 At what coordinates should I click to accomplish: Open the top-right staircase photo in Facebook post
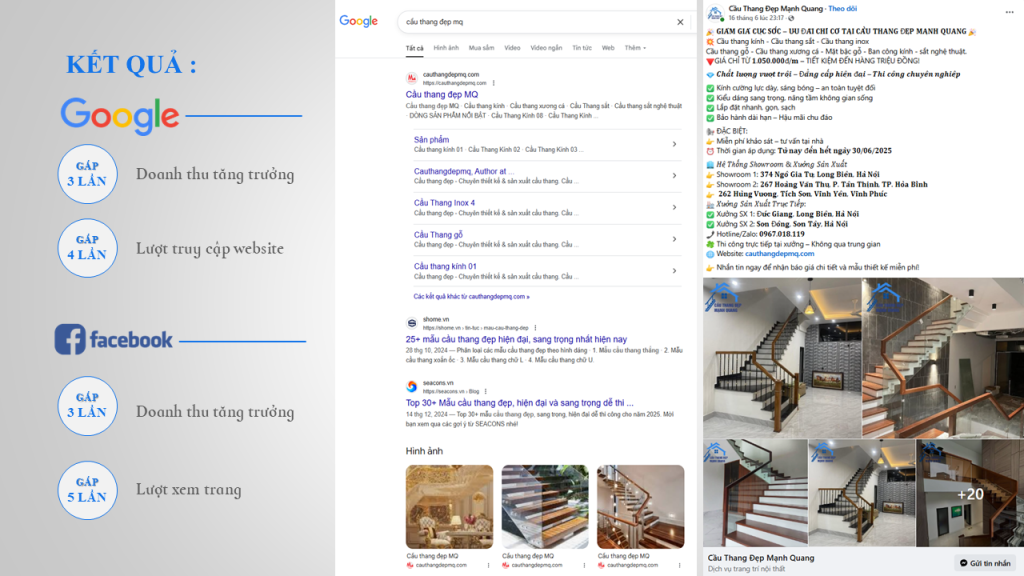(943, 358)
